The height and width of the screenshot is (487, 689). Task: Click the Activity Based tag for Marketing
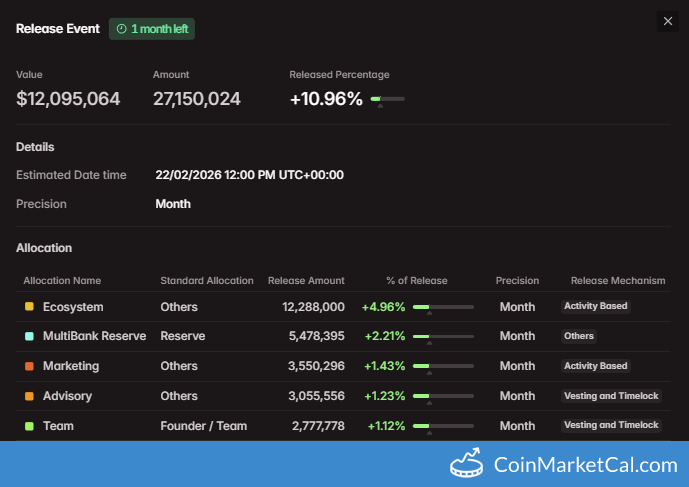pos(595,366)
